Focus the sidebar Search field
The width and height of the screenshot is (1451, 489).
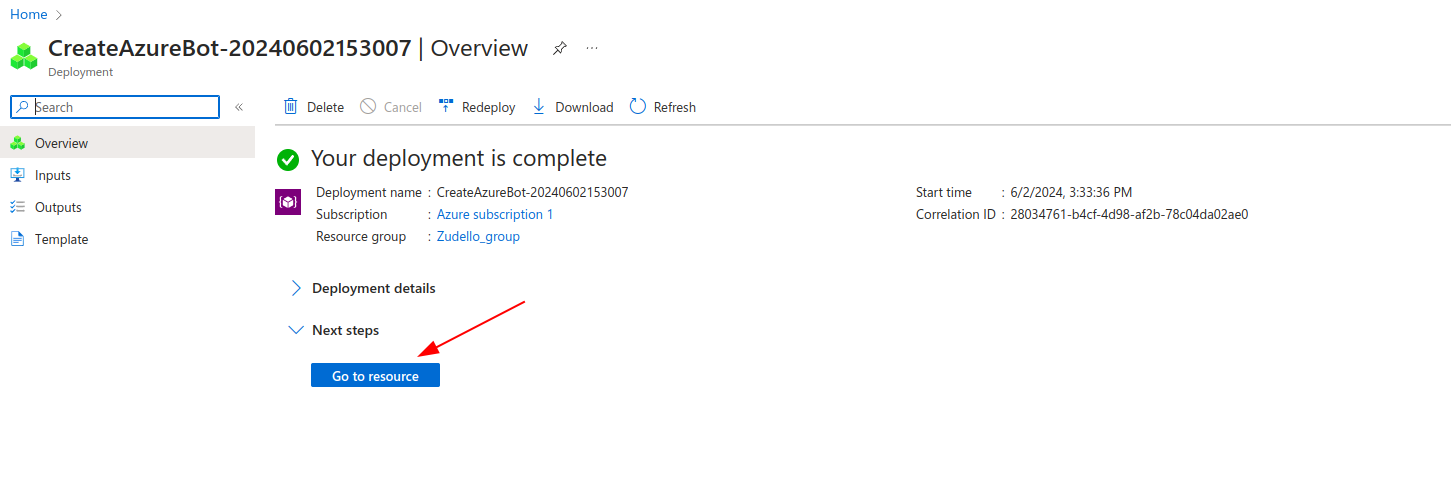114,107
